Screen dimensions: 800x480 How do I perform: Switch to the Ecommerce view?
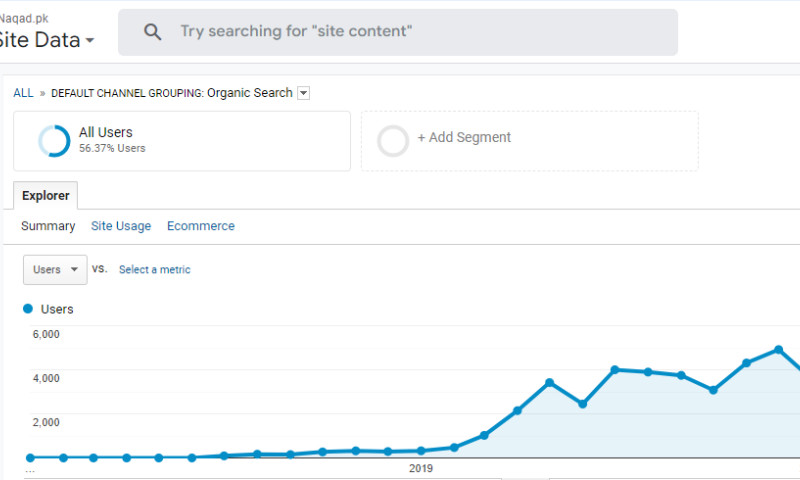(x=201, y=226)
